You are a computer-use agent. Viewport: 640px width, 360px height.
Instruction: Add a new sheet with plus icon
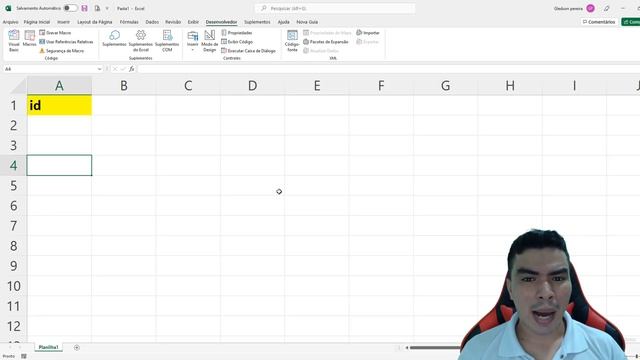[77, 348]
